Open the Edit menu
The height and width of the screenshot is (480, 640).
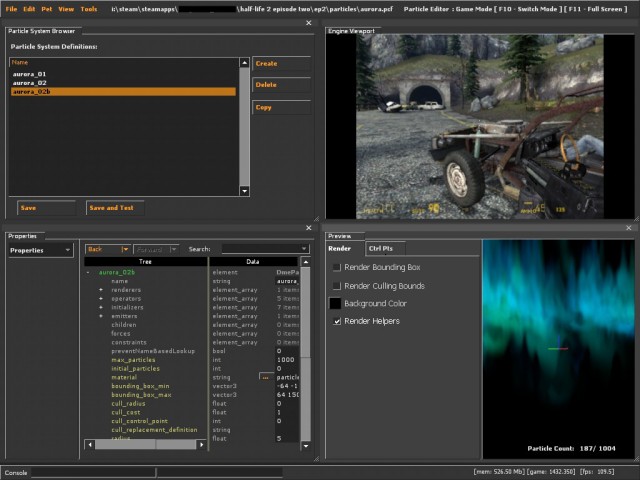(29, 9)
